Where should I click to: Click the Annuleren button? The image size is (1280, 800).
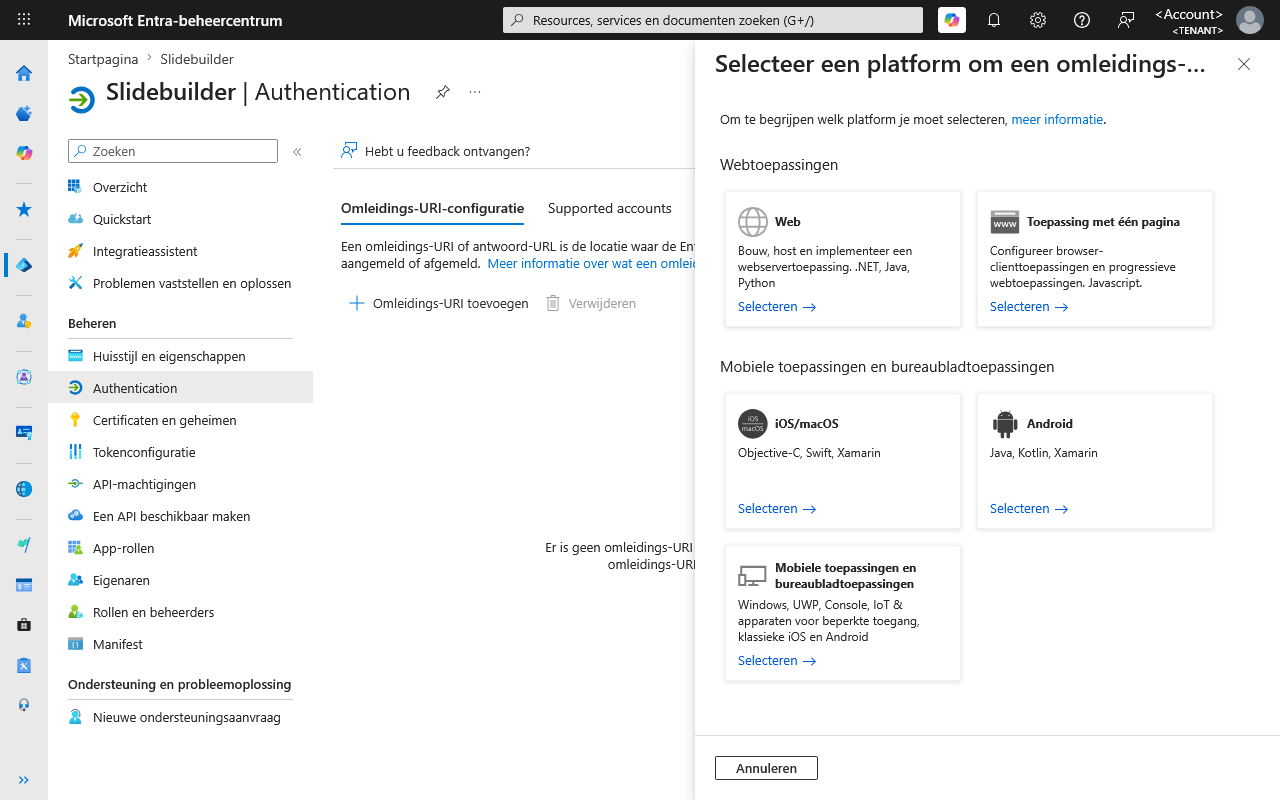point(766,768)
